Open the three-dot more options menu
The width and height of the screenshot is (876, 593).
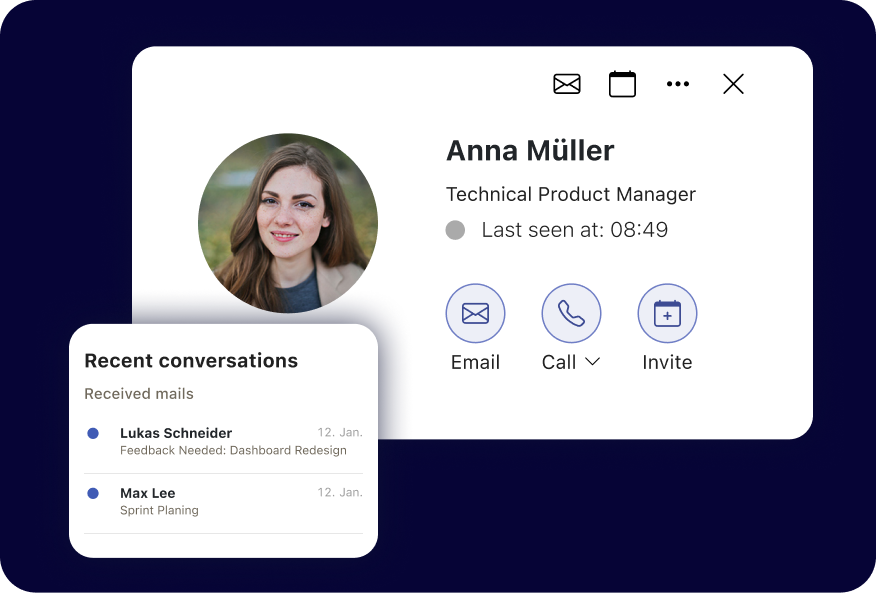coord(678,84)
